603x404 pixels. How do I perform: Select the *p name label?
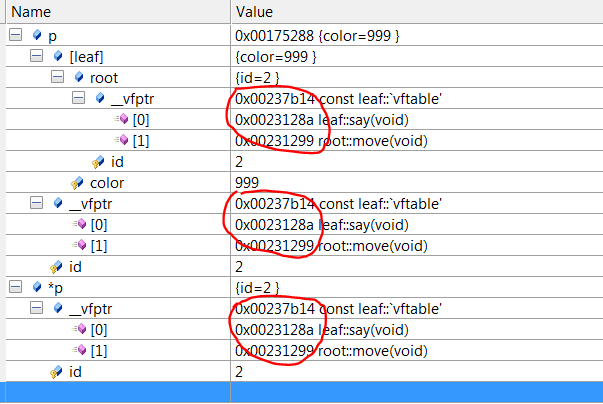[x=55, y=288]
